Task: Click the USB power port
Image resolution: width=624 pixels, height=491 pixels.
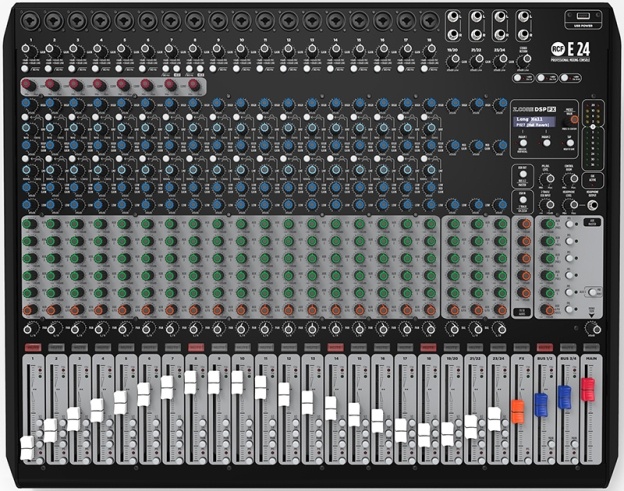Action: click(582, 14)
